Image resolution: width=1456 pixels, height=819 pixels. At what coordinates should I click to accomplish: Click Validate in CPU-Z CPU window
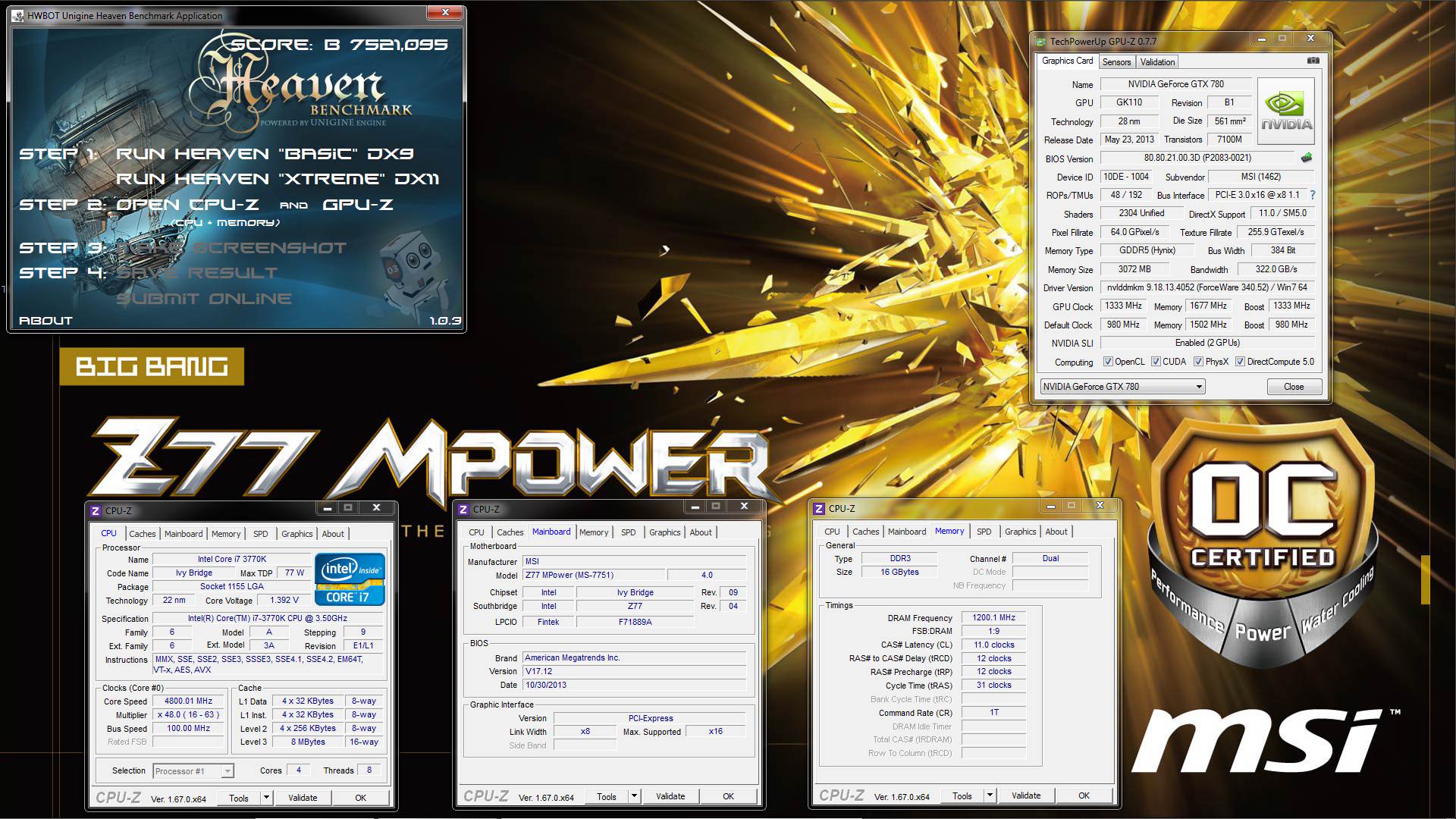pos(303,798)
